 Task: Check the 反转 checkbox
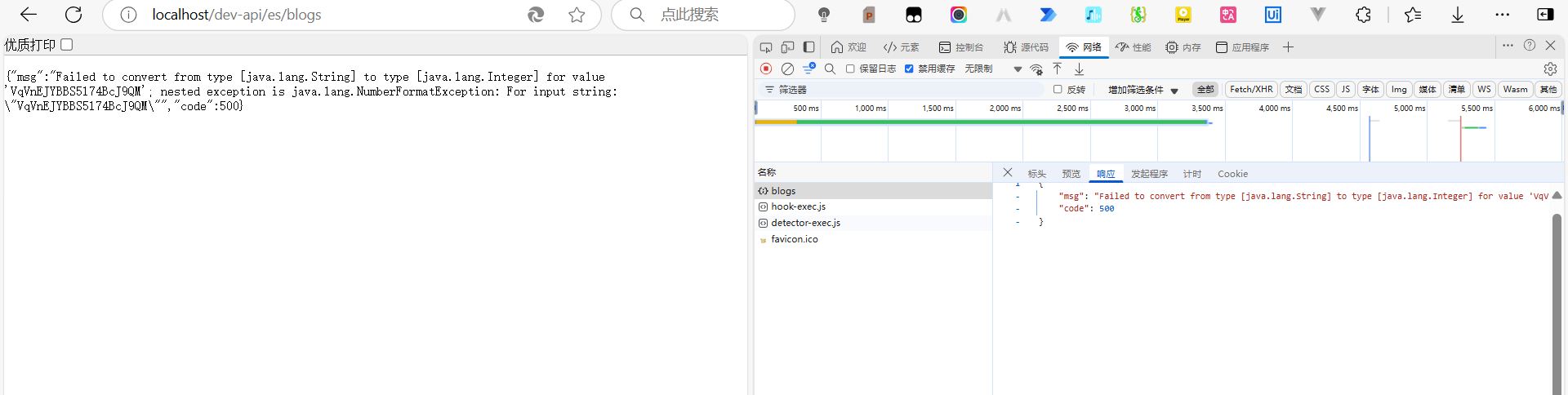(x=1058, y=90)
